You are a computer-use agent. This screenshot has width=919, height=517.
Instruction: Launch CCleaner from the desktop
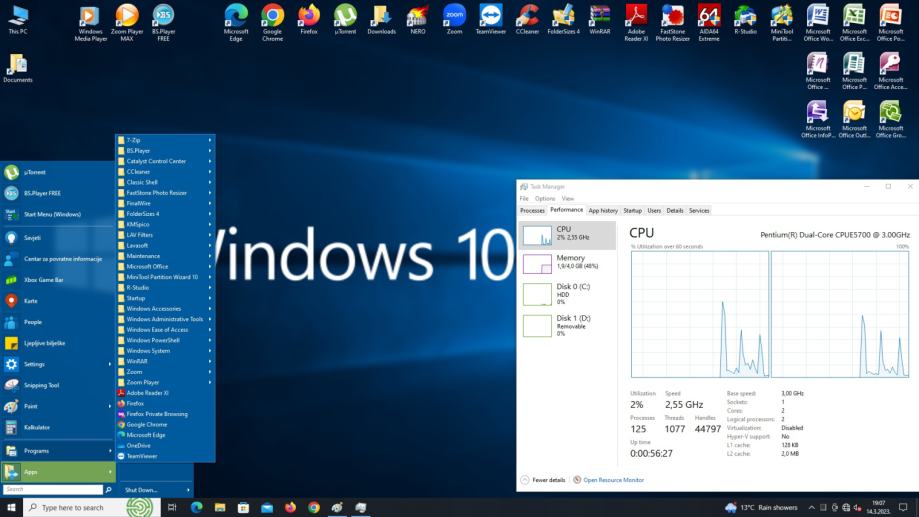527,19
